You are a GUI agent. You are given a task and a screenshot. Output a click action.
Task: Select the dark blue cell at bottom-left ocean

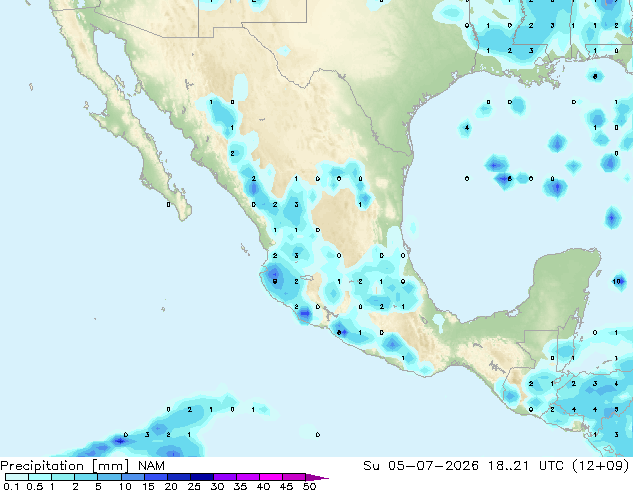click(120, 441)
